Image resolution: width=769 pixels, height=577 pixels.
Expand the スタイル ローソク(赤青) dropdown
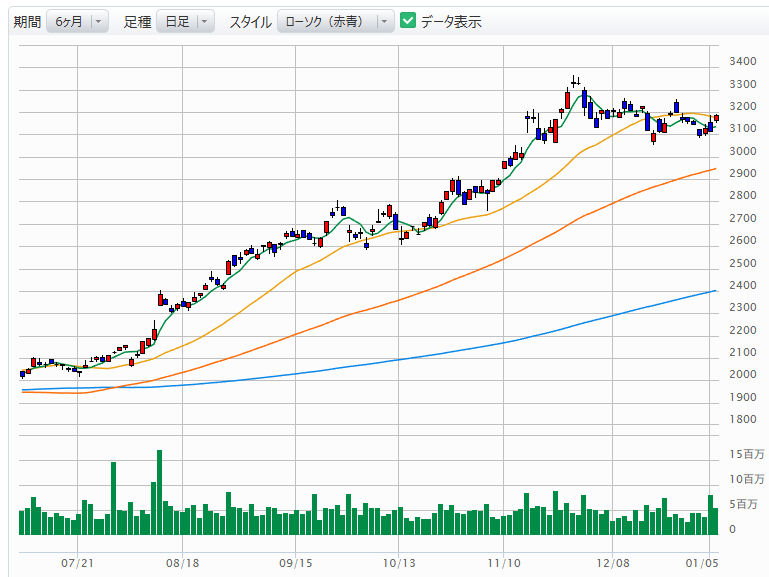coord(335,21)
